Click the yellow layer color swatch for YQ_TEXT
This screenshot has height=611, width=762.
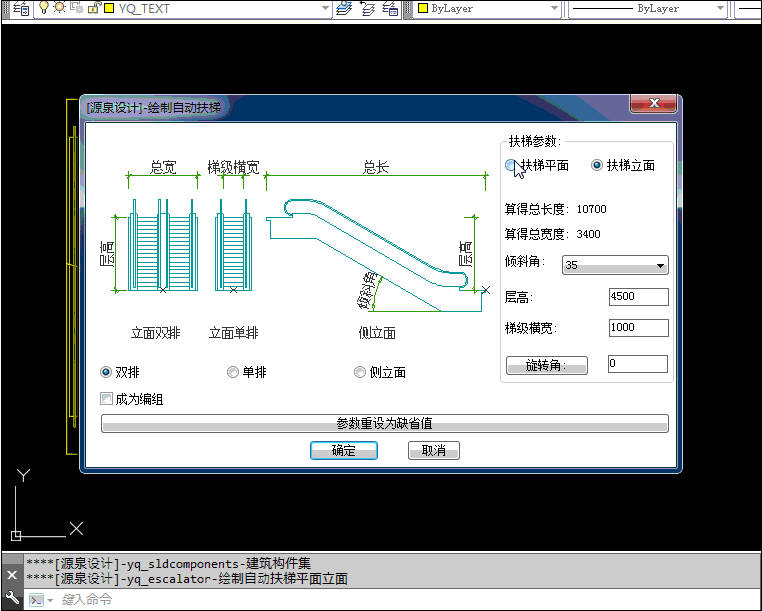109,8
